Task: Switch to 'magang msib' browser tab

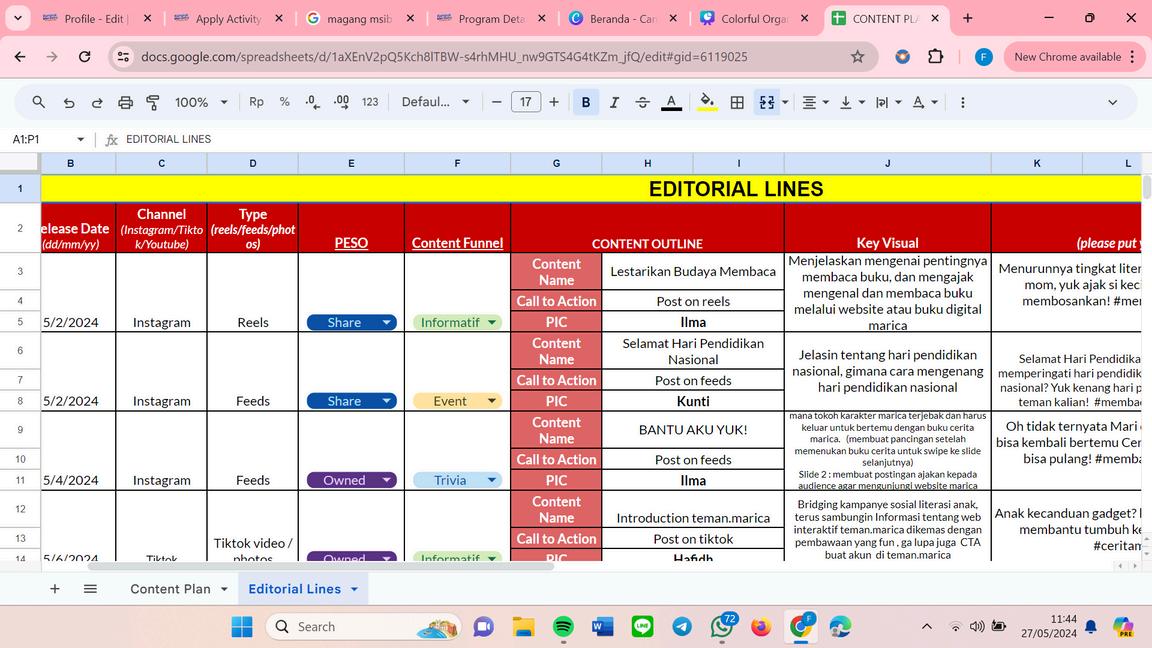Action: [x=359, y=18]
